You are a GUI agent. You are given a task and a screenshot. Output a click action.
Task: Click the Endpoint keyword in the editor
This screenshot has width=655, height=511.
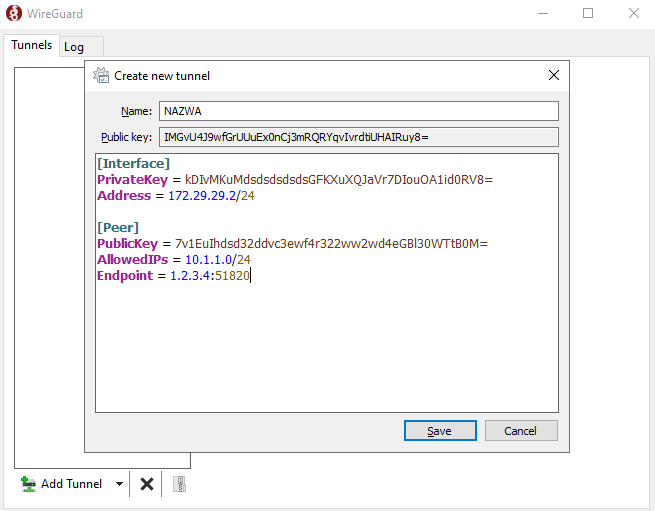(125, 276)
